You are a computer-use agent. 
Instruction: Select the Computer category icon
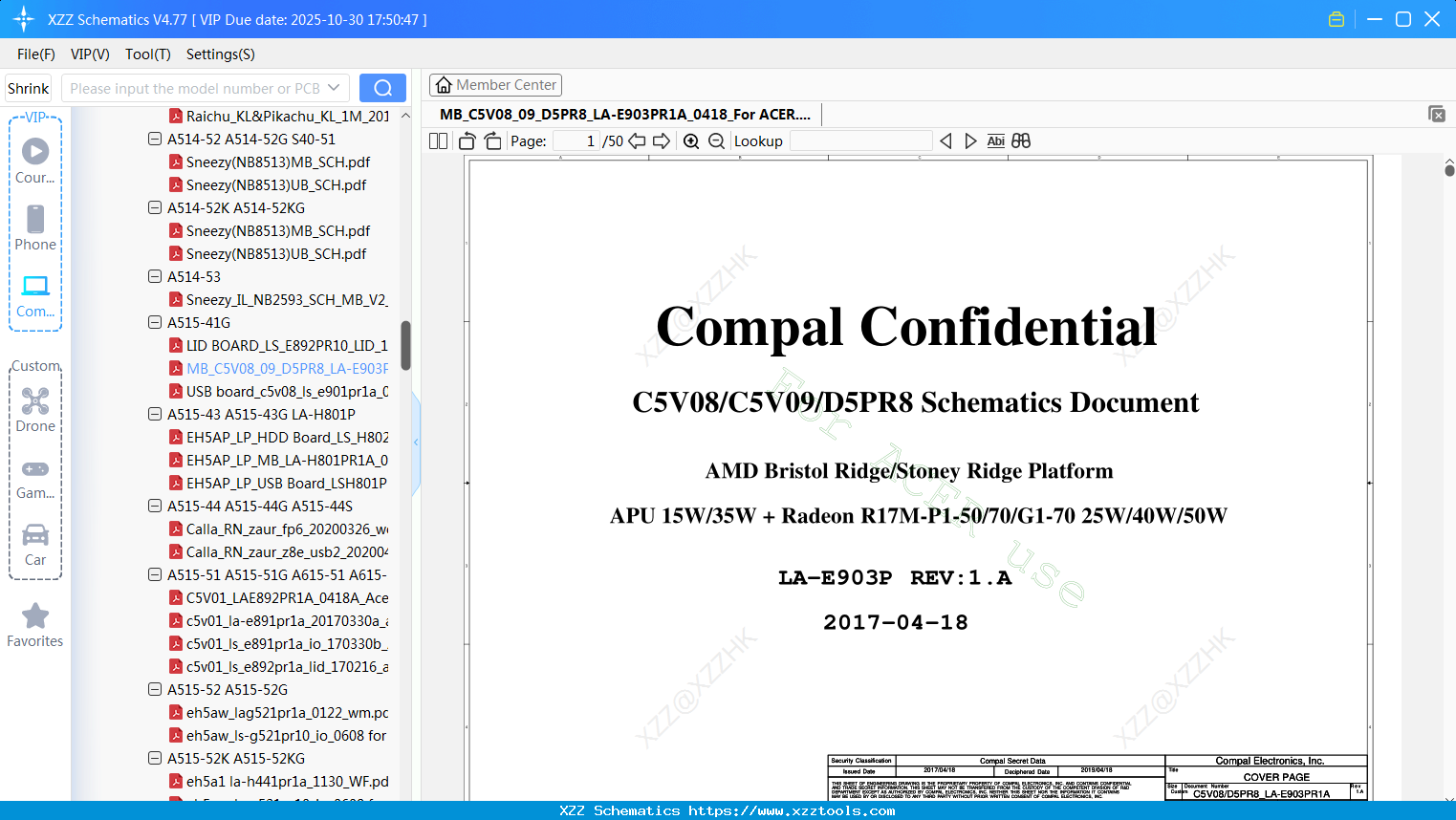(x=35, y=295)
